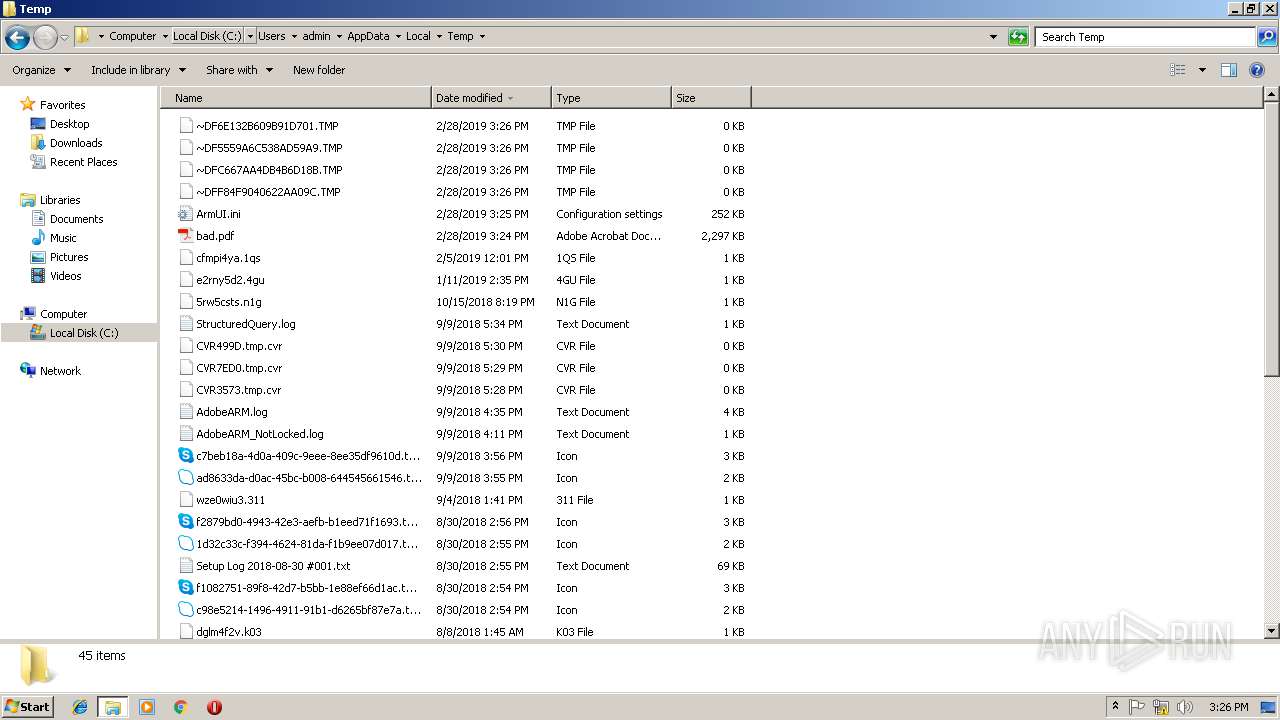The image size is (1280, 720).
Task: Expand the Users breadcrumb arrow
Action: tap(293, 36)
